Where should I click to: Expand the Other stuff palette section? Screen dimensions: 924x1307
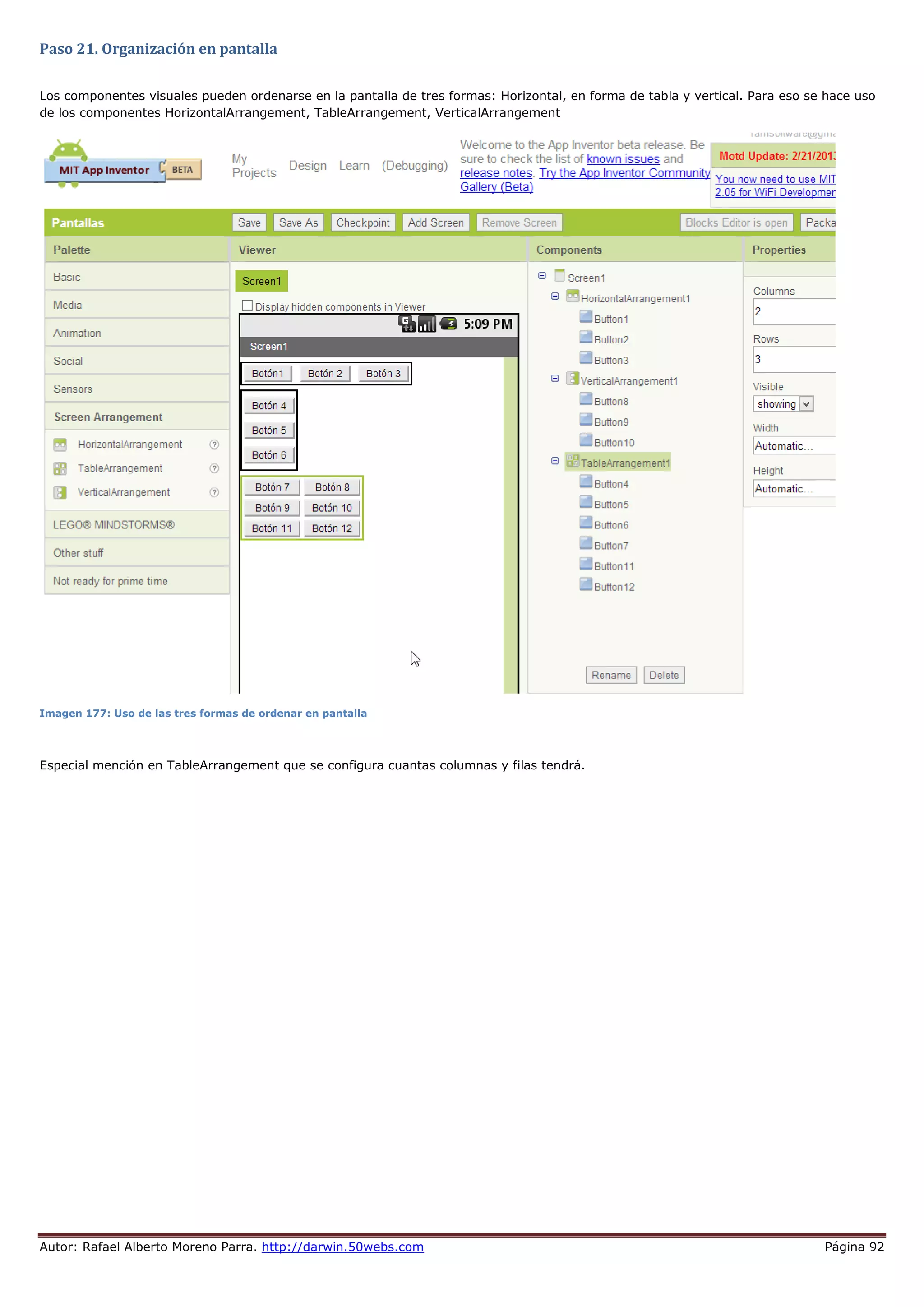137,553
